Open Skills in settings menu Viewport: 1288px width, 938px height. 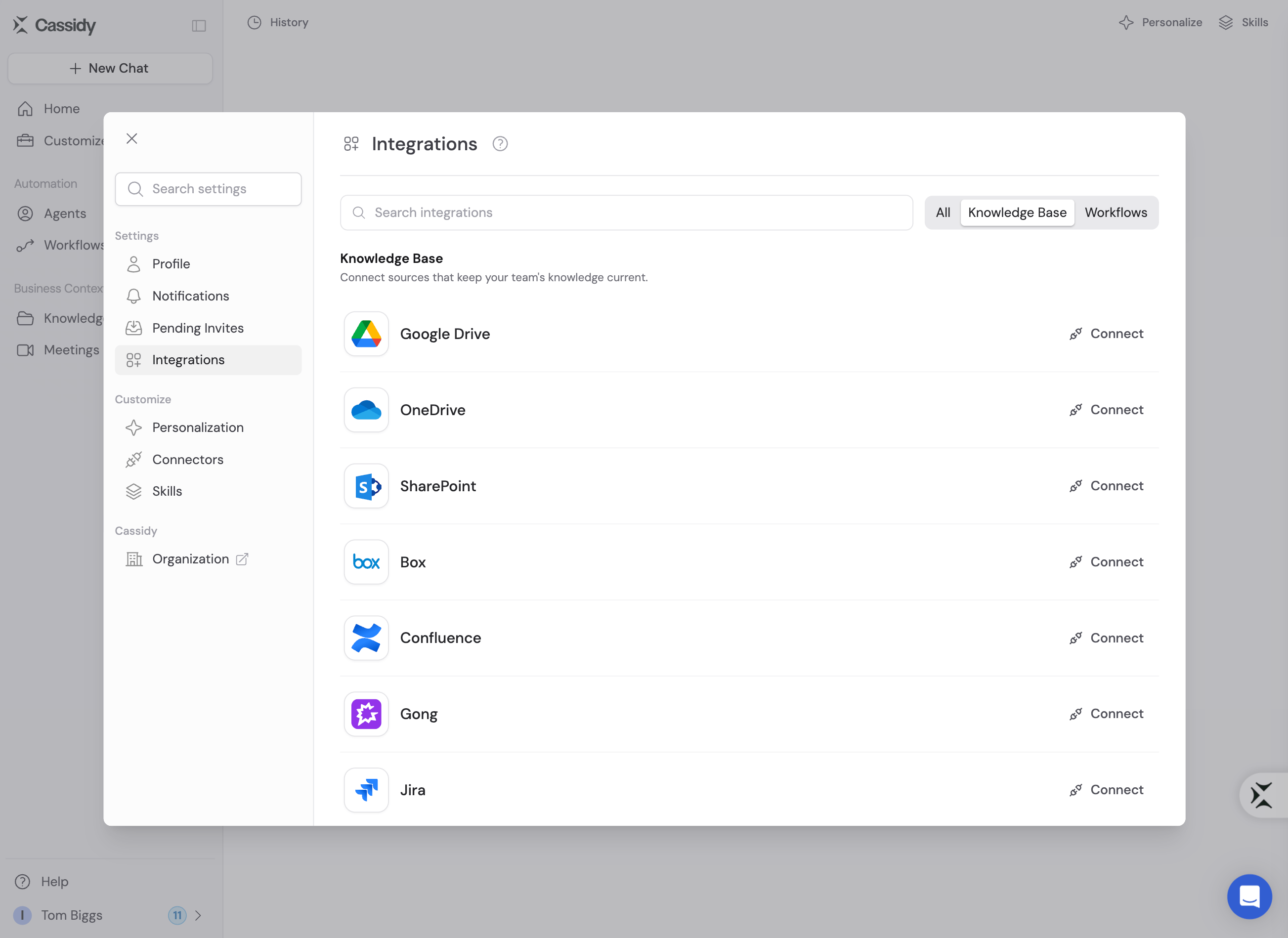pos(208,491)
